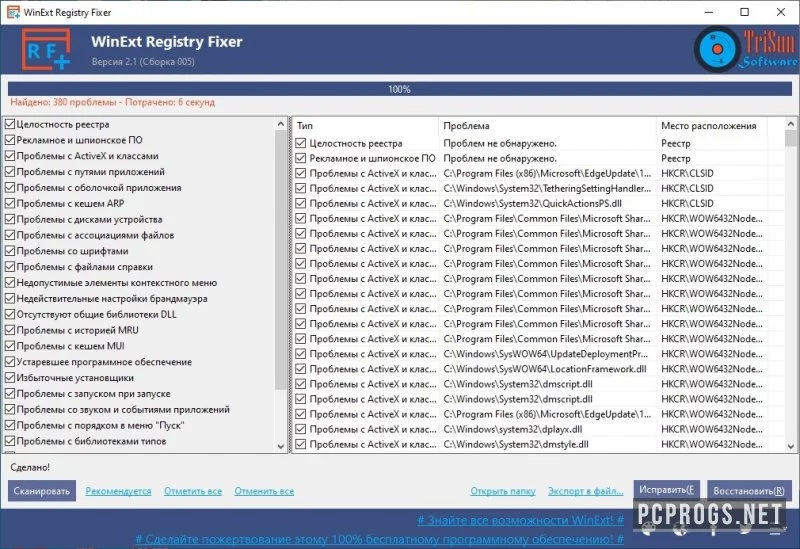800x549 pixels.
Task: Toggle Устаревшее программное обеспечение checkbox
Action: click(10, 362)
